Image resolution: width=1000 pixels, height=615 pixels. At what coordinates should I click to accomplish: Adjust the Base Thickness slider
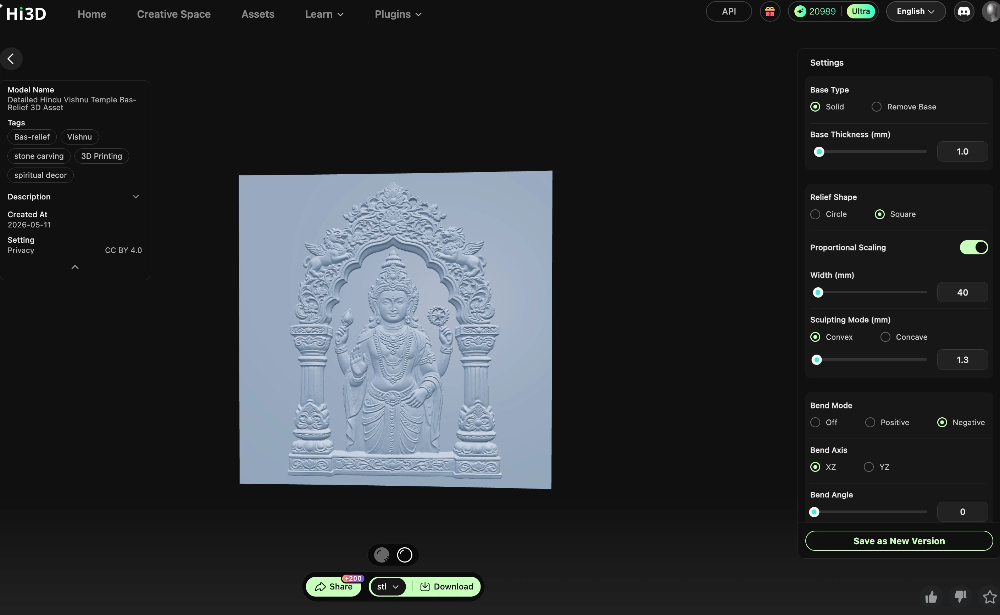click(x=871, y=152)
